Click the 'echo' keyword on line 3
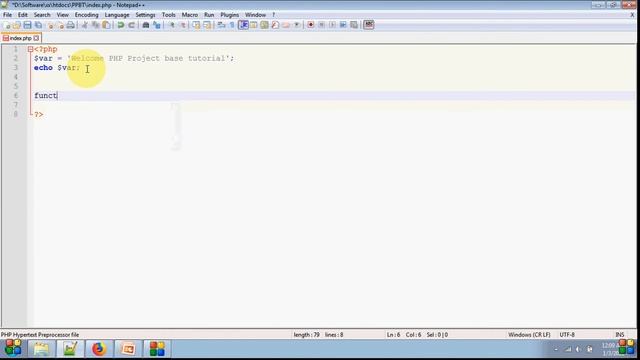640x360 pixels. [43, 68]
